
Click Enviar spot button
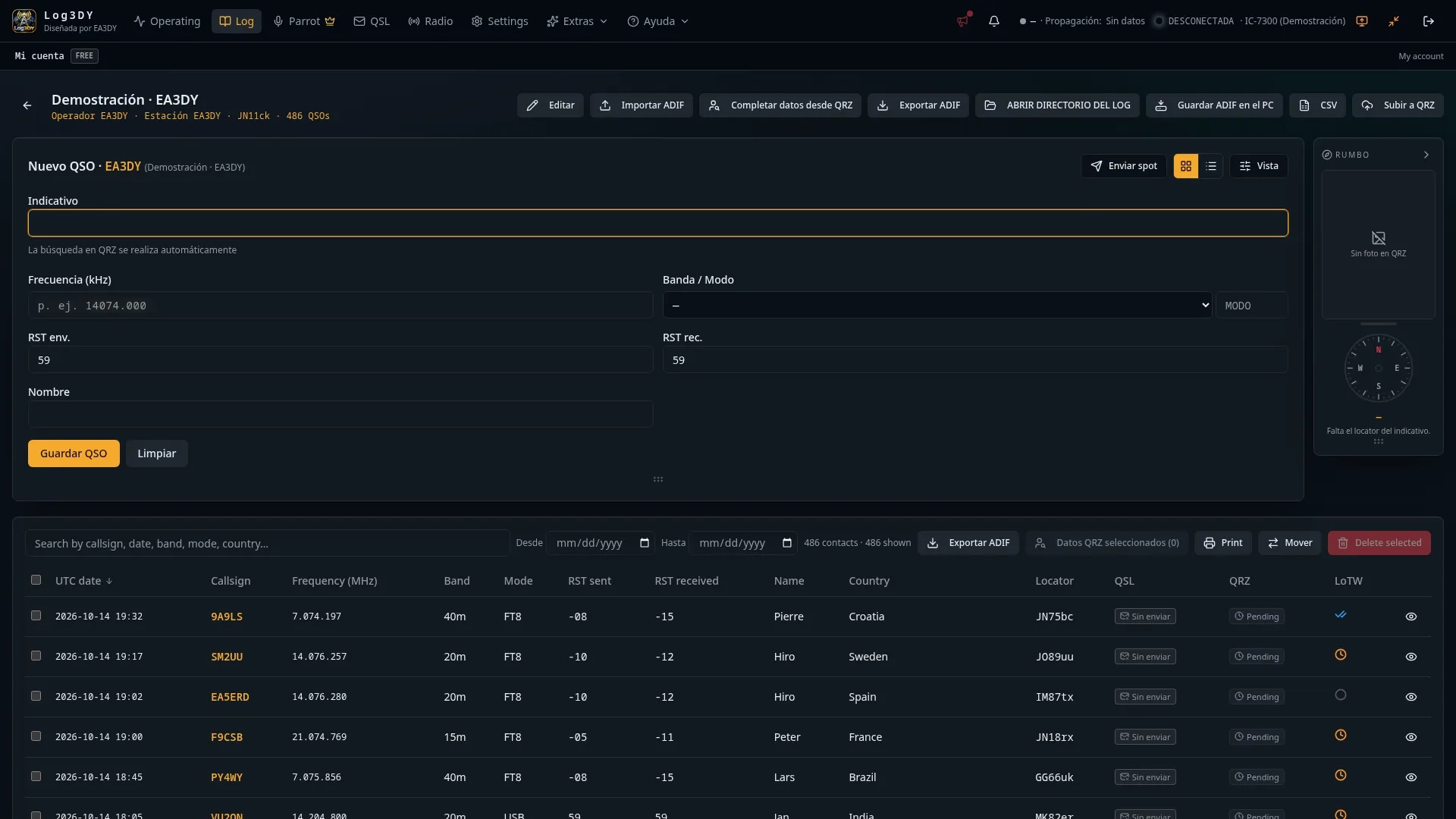point(1124,166)
